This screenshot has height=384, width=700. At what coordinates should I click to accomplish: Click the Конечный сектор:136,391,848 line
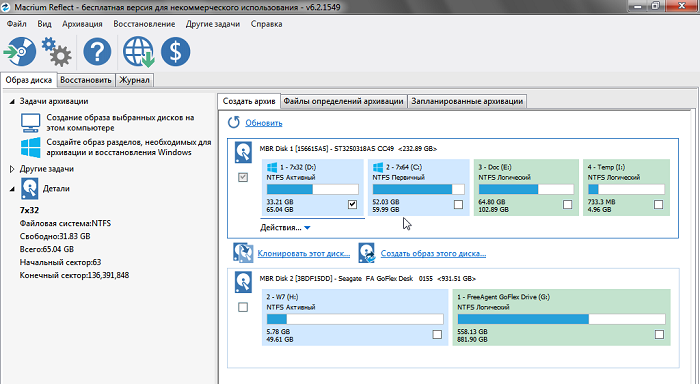click(x=74, y=275)
